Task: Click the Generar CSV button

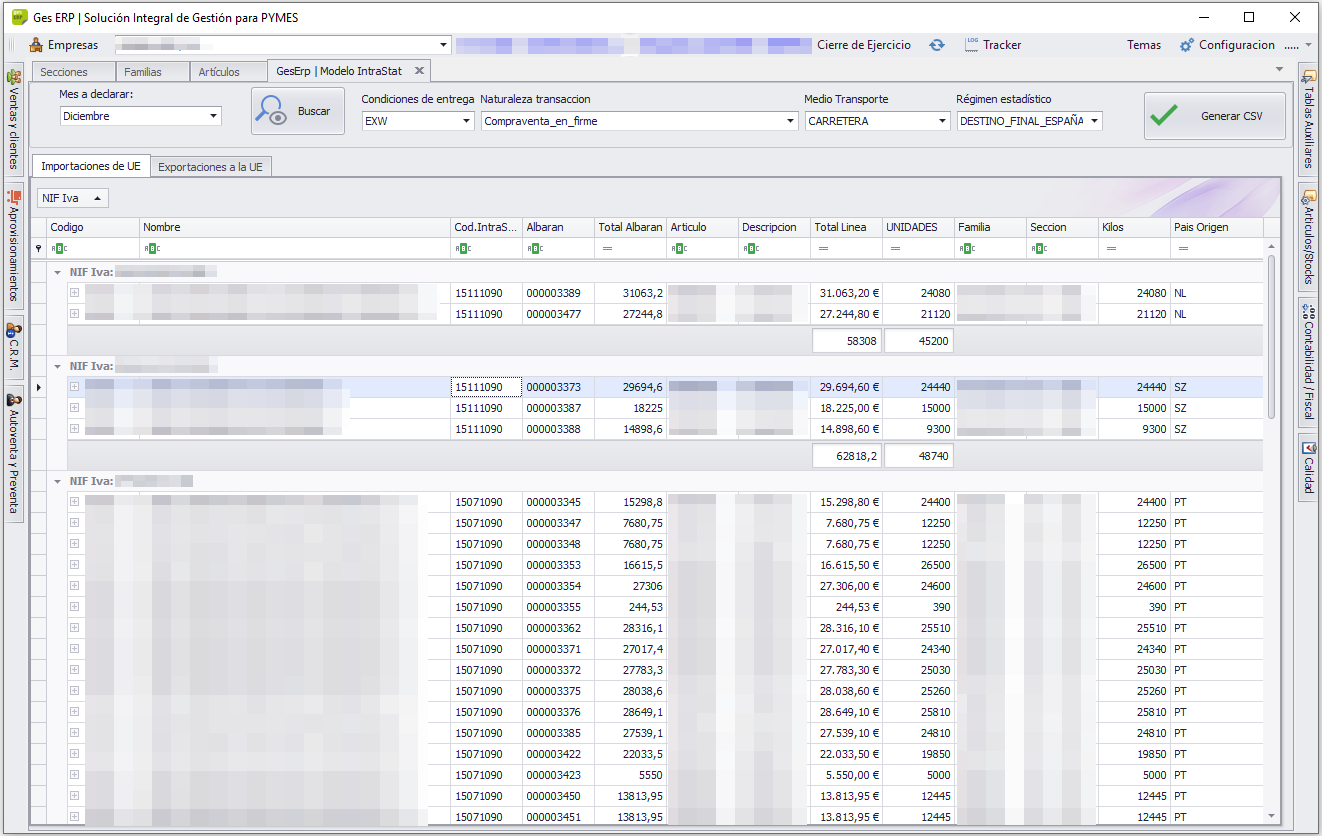Action: click(x=1214, y=117)
